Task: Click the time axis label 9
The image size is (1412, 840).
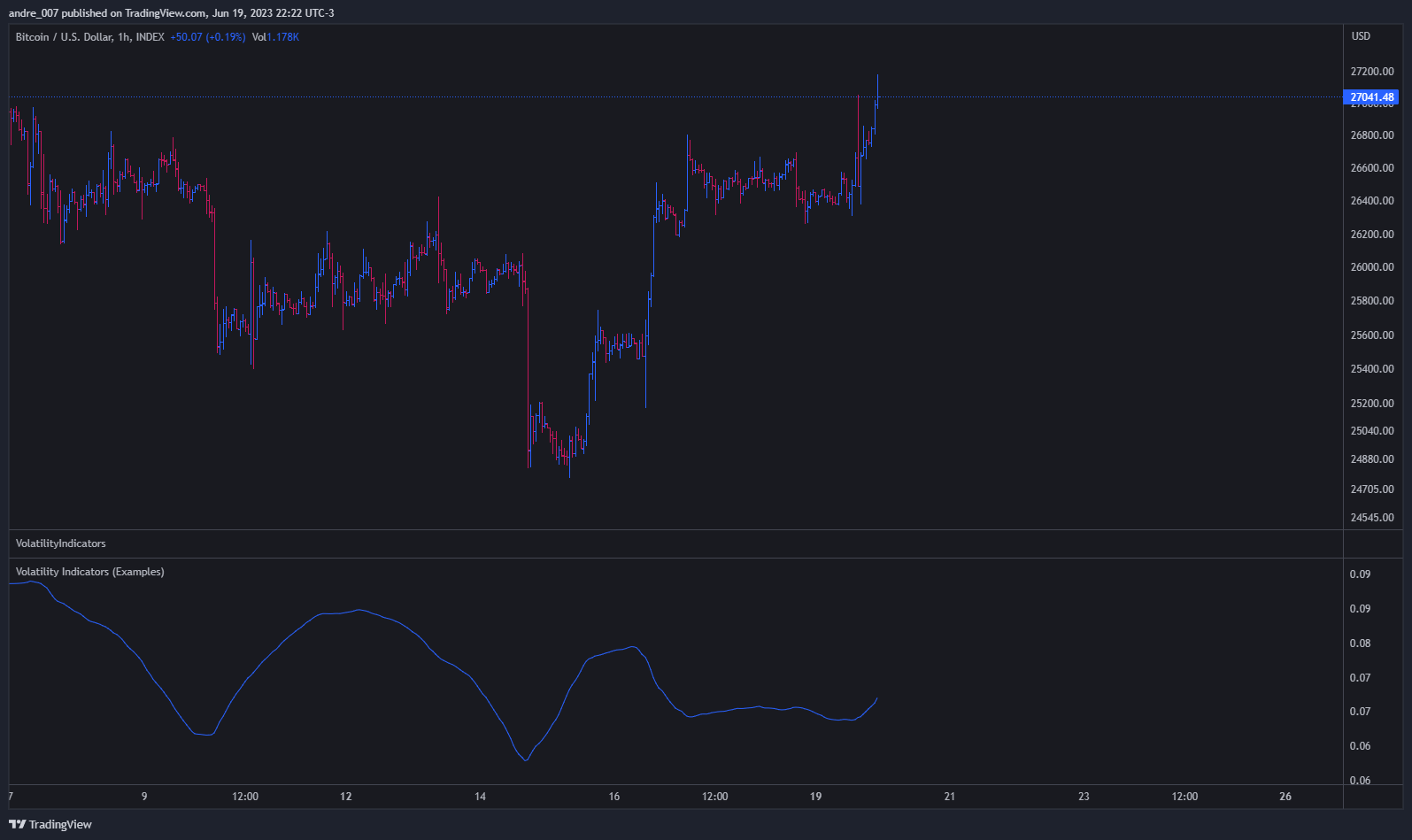Action: [144, 797]
